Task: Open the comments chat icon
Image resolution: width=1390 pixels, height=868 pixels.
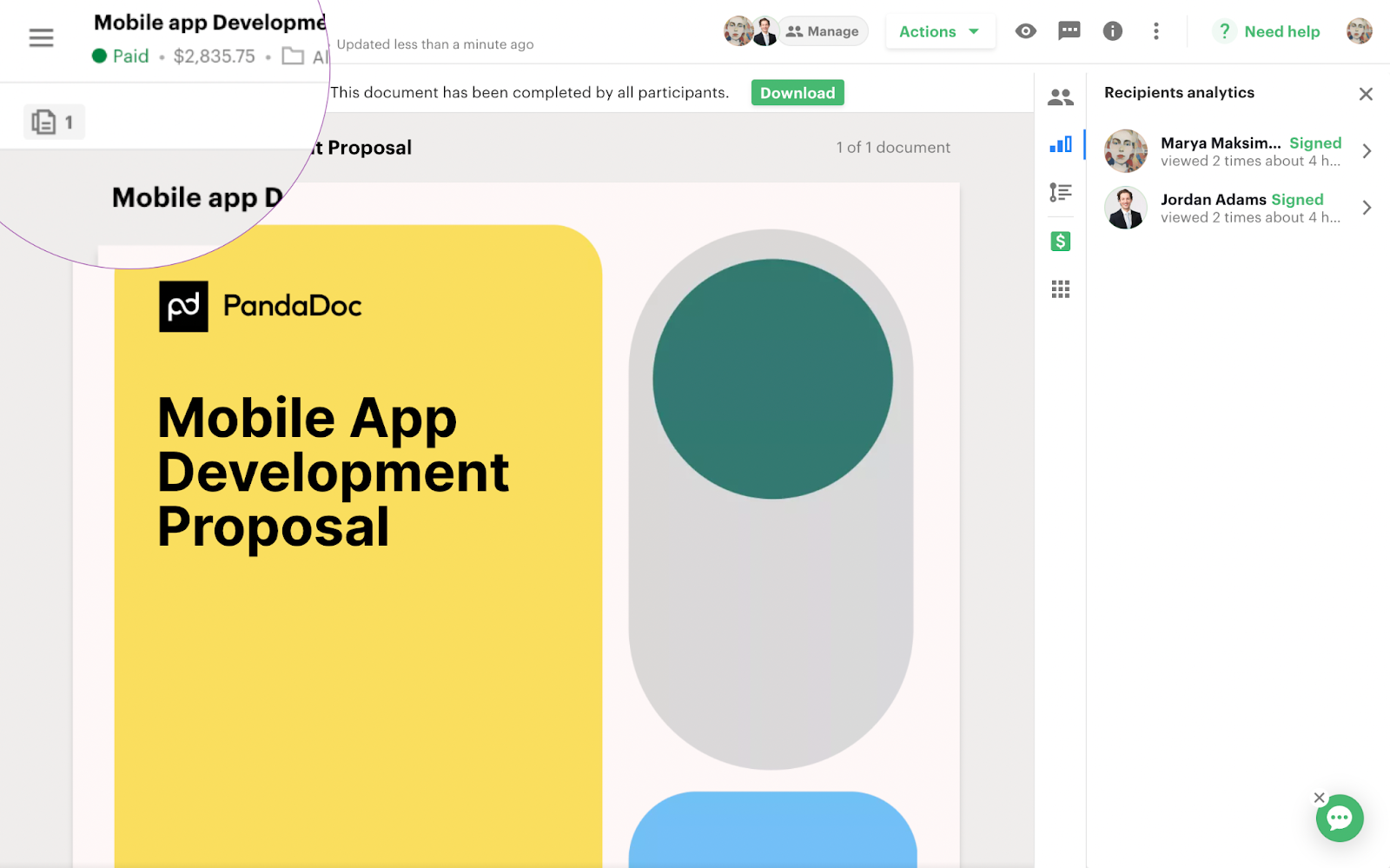Action: (1069, 31)
